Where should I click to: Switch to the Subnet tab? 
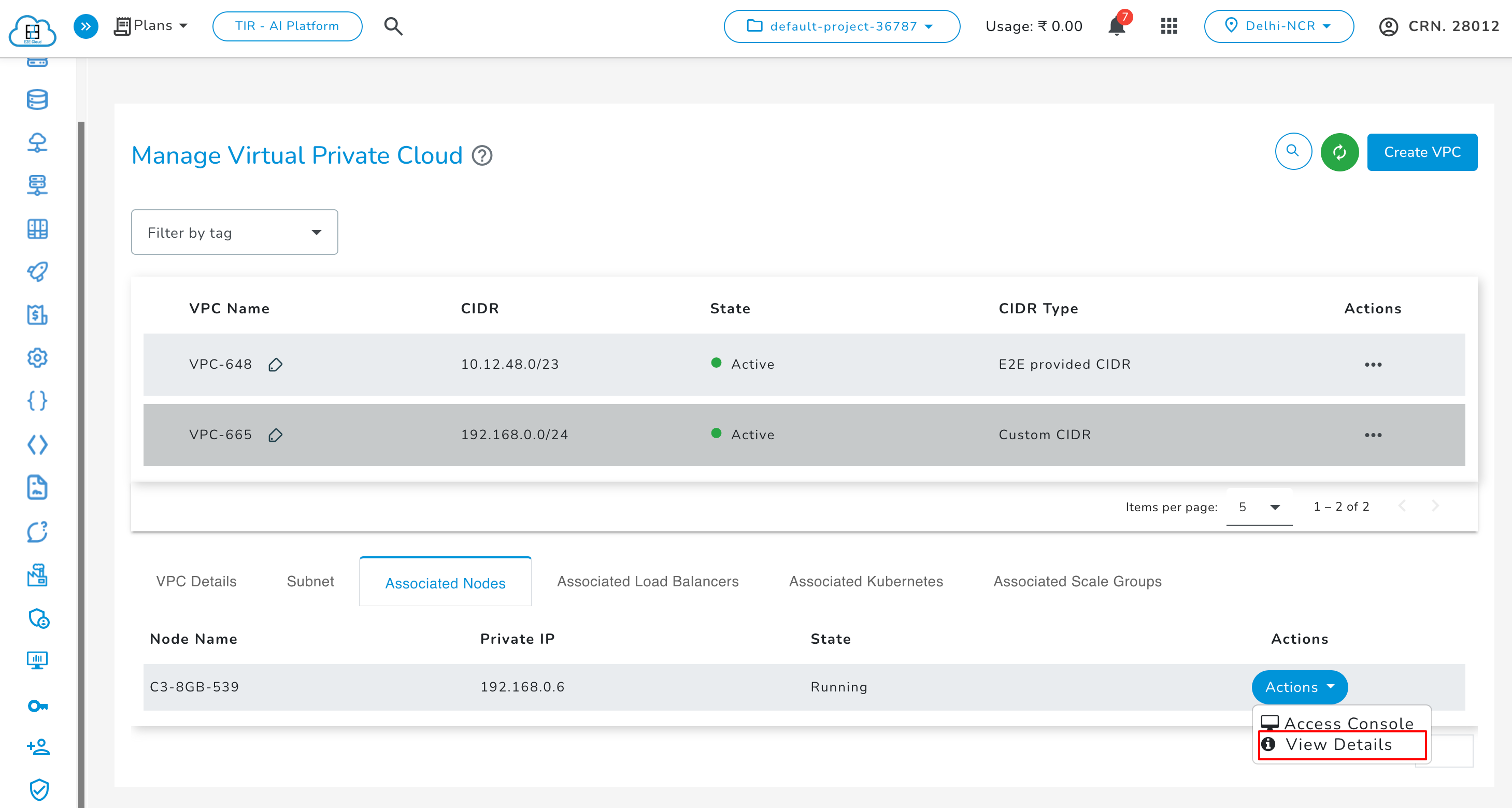pyautogui.click(x=310, y=582)
